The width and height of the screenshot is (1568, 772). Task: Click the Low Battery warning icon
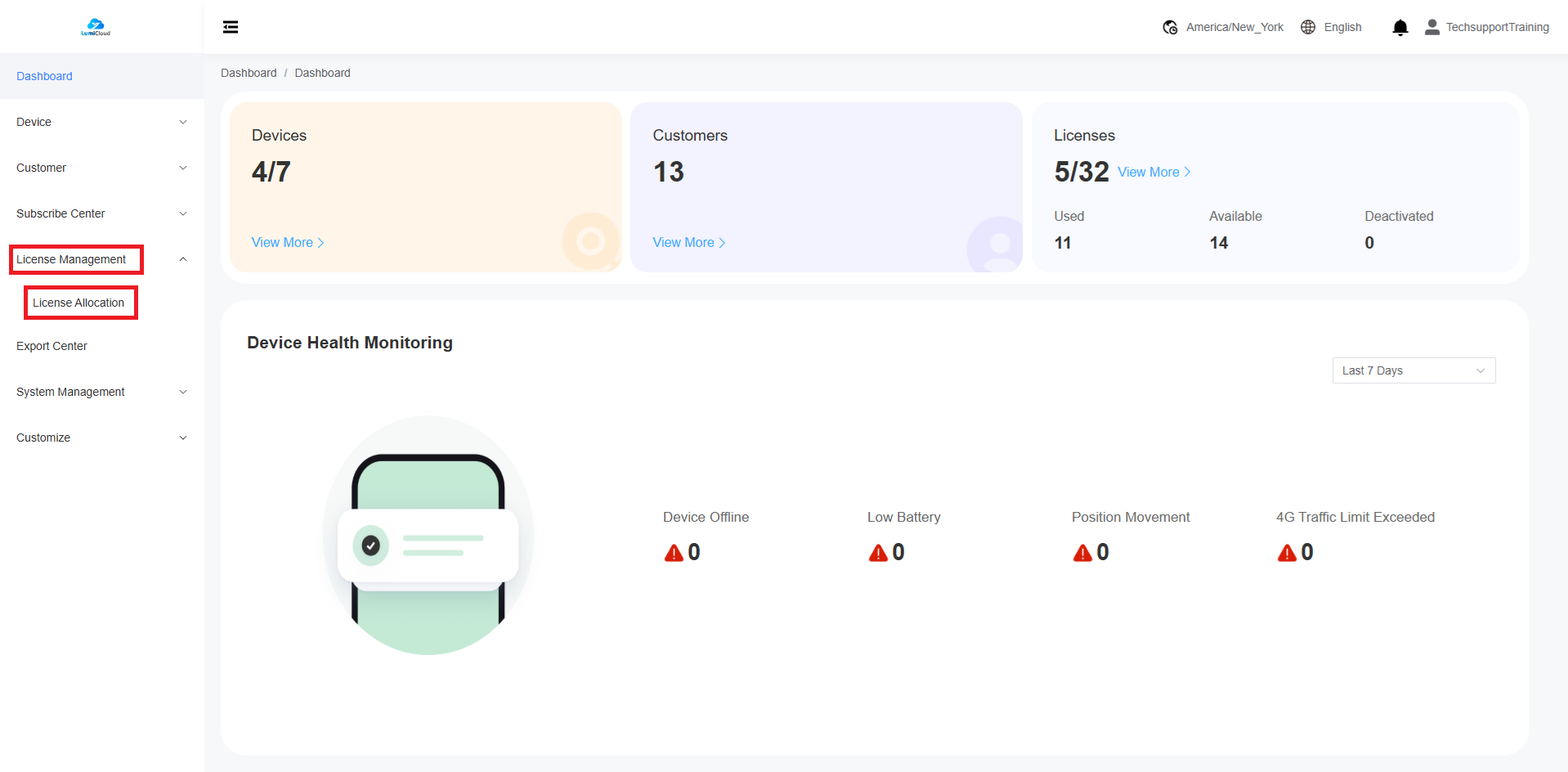(878, 554)
